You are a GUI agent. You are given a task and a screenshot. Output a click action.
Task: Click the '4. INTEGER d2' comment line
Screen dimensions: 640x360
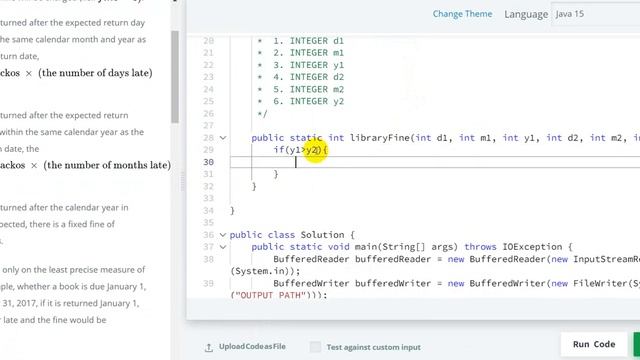point(309,77)
